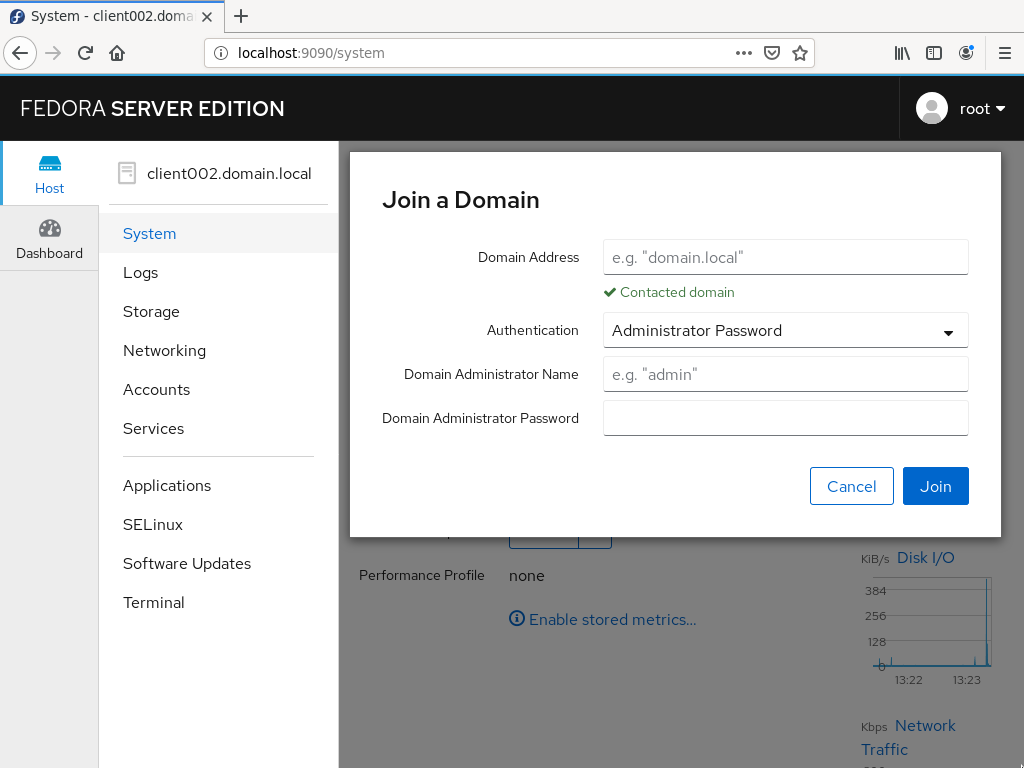Open Terminal in the sidebar
Viewport: 1024px width, 768px height.
pyautogui.click(x=219, y=603)
